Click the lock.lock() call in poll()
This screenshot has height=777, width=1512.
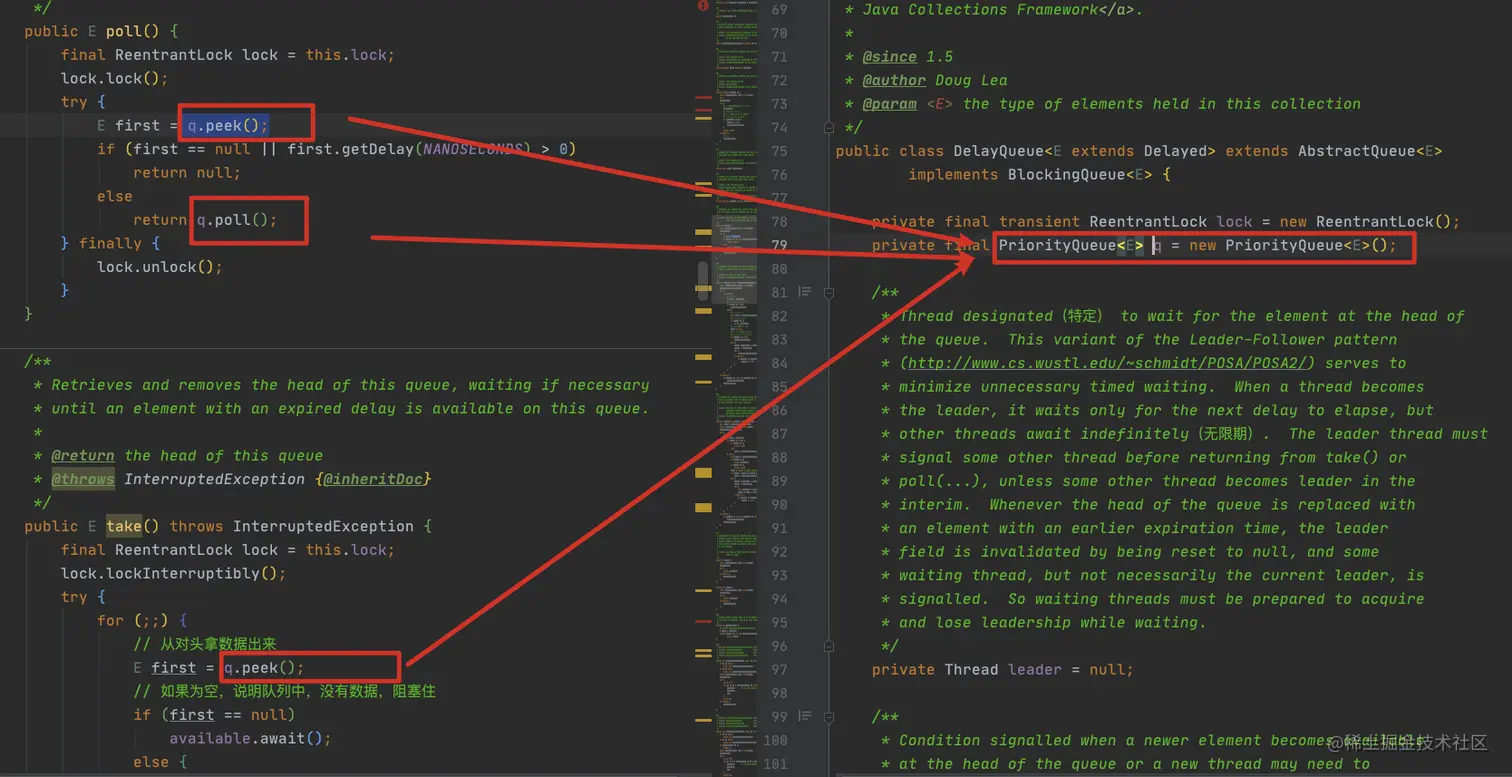(115, 78)
